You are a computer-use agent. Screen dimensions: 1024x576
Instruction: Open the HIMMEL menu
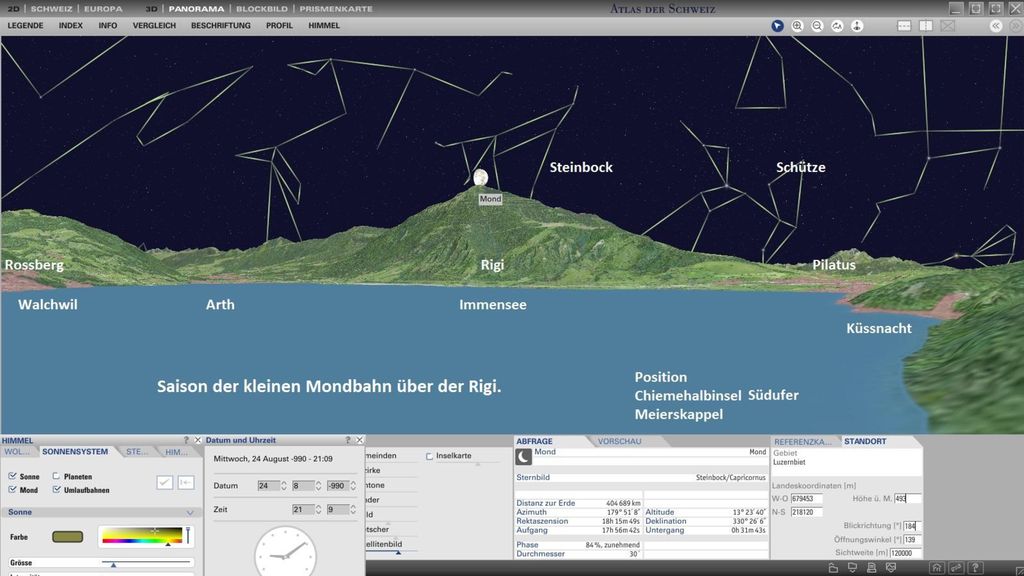click(324, 25)
